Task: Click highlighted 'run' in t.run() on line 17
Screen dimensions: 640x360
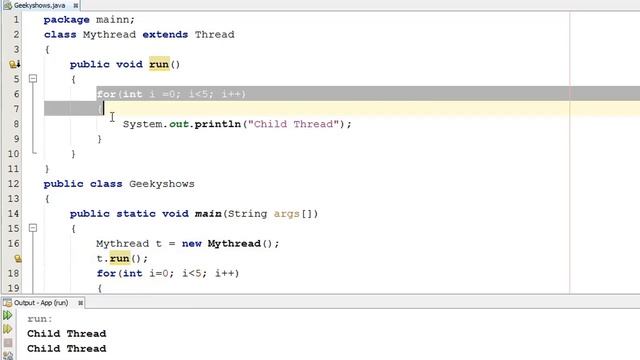Action: click(x=120, y=258)
